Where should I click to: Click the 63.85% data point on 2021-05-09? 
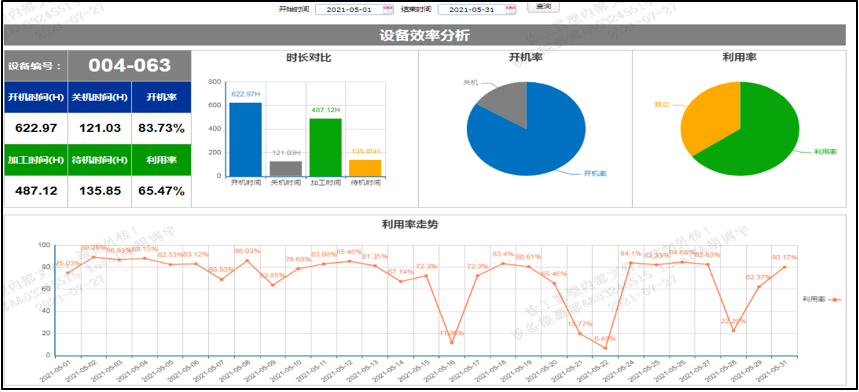pyautogui.click(x=272, y=285)
